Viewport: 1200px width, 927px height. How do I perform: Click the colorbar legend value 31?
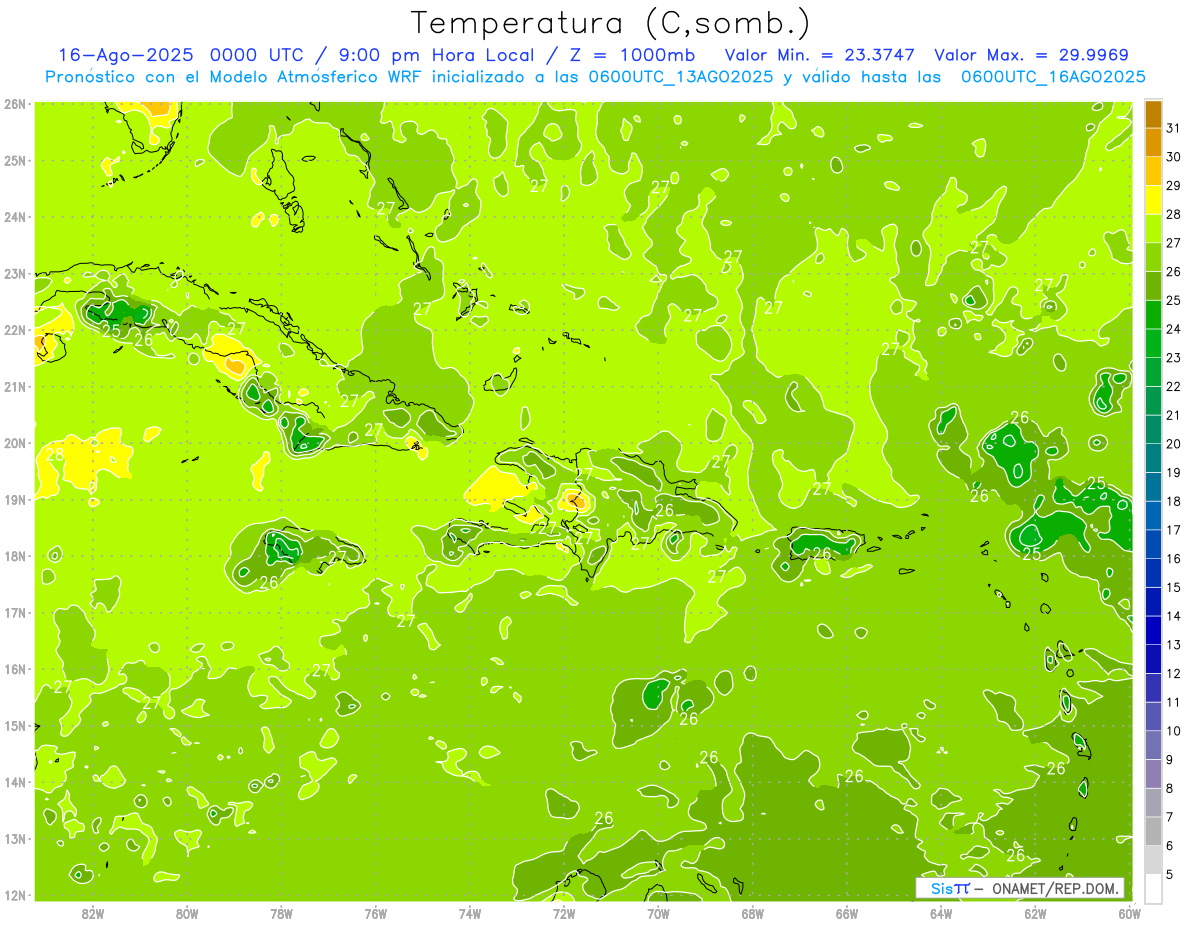1174,128
